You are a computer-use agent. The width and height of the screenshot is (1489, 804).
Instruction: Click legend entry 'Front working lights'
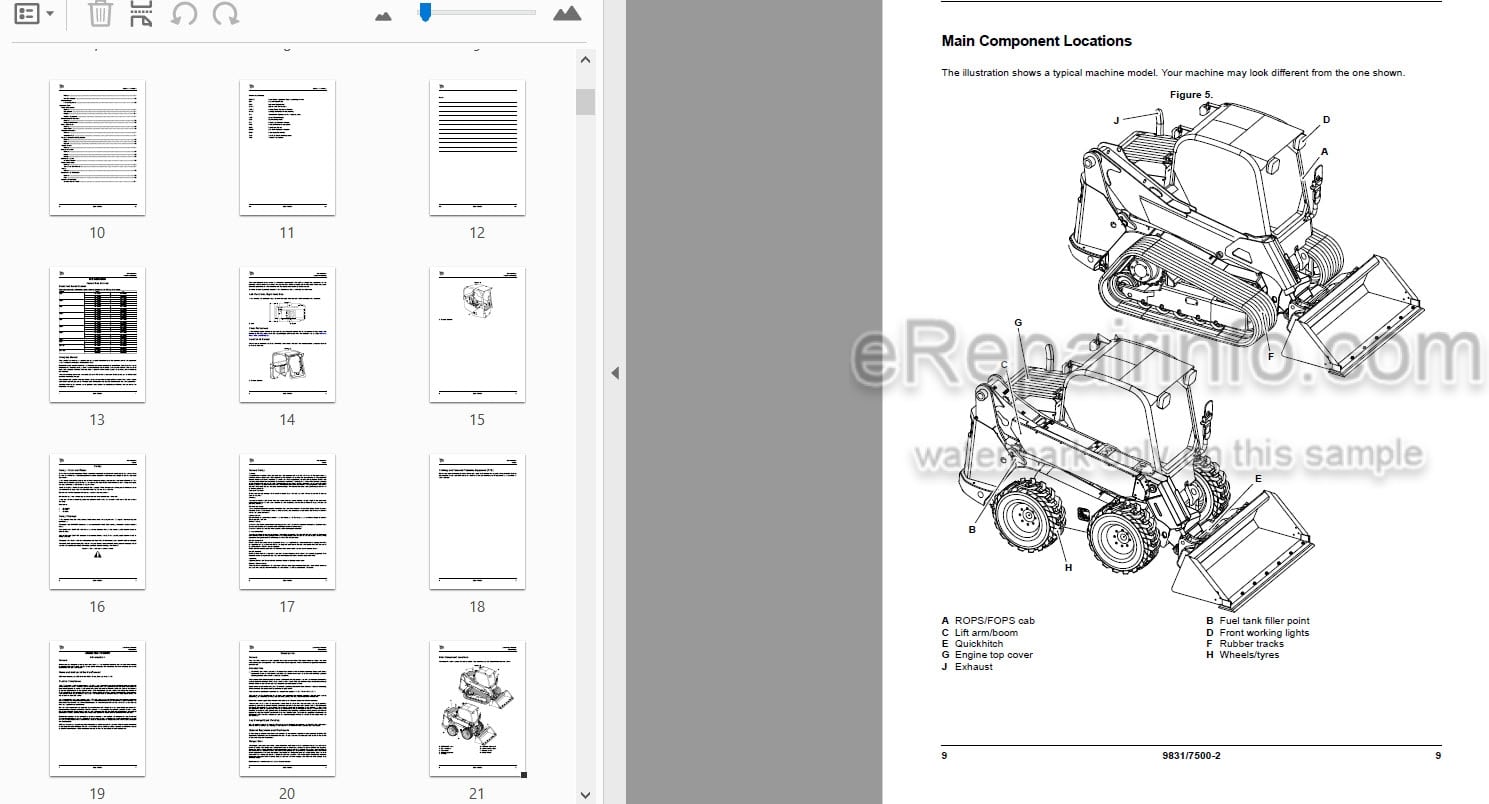pyautogui.click(x=1264, y=633)
